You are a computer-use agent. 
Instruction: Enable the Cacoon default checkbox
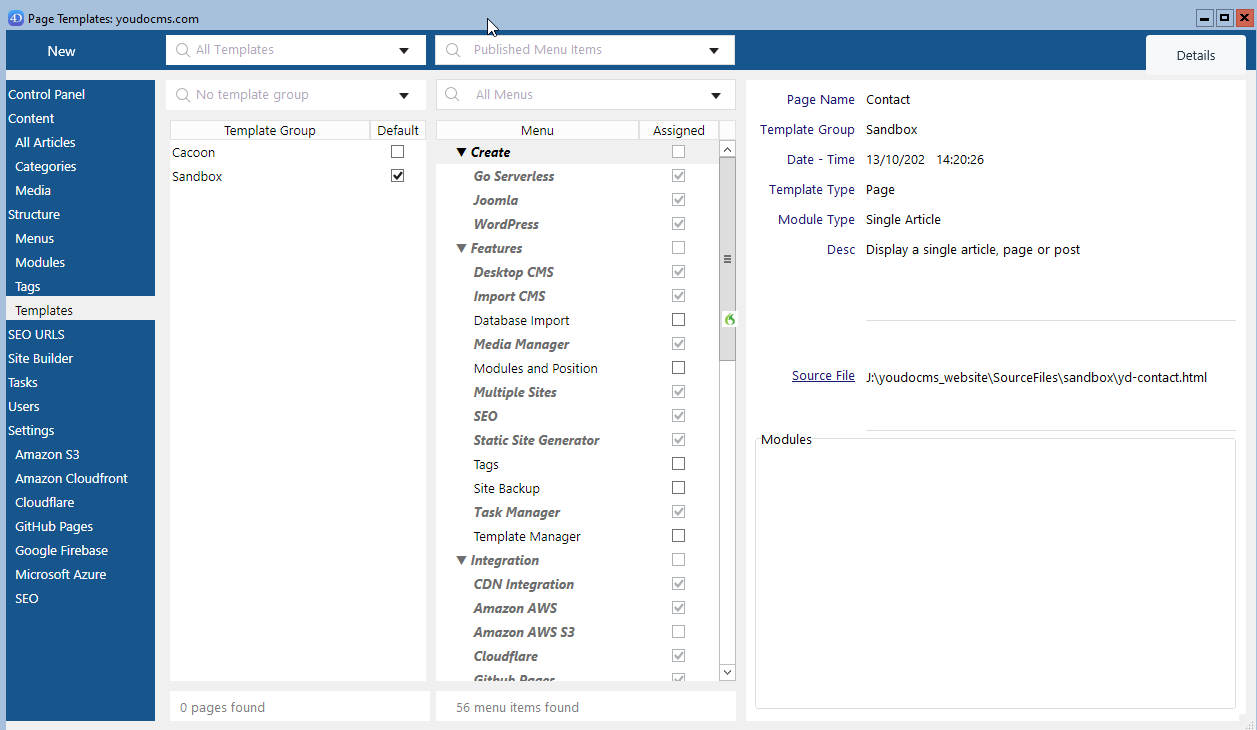(397, 152)
